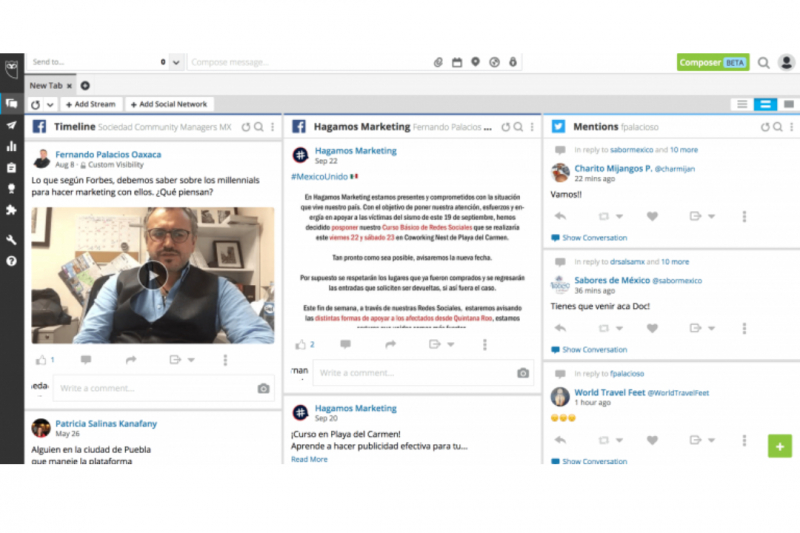This screenshot has width=800, height=533.
Task: Open the Composer BETA button
Action: [712, 62]
